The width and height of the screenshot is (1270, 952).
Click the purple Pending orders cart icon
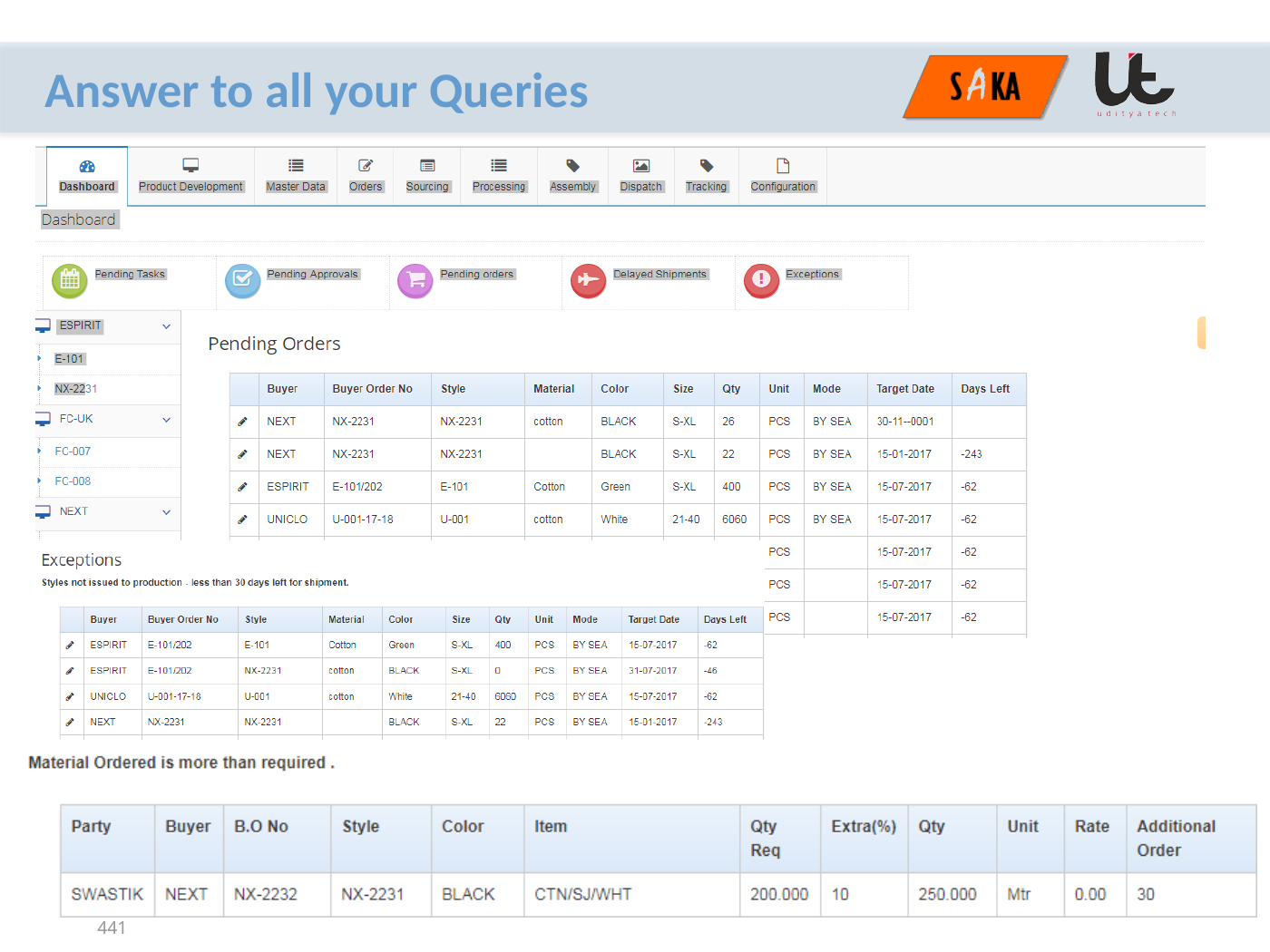coord(415,281)
